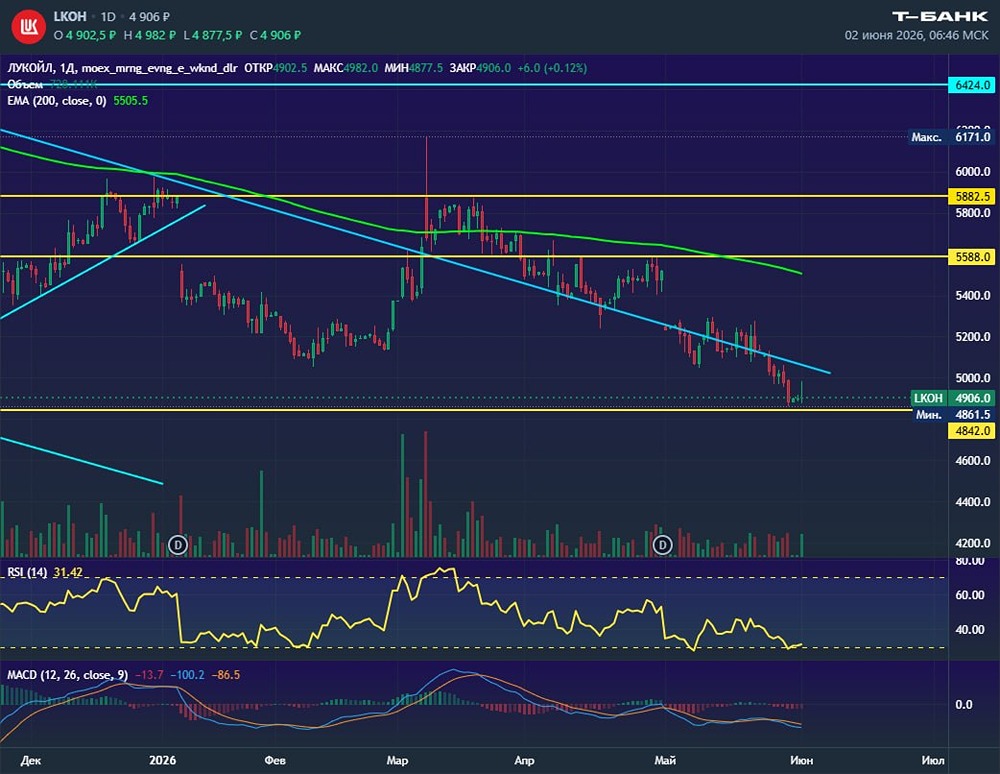Click the Макс. 6171.0 price label

click(x=951, y=137)
